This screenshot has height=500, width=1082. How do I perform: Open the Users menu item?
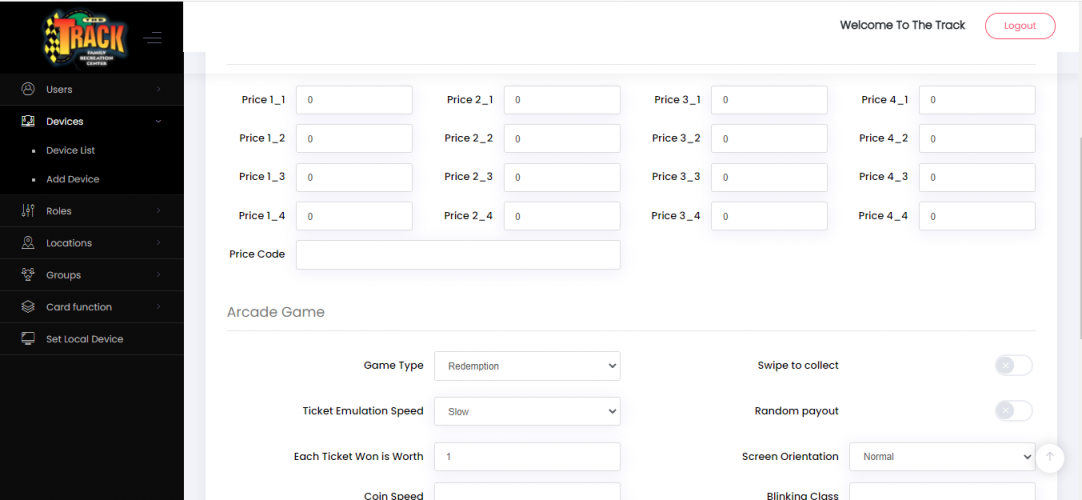92,89
